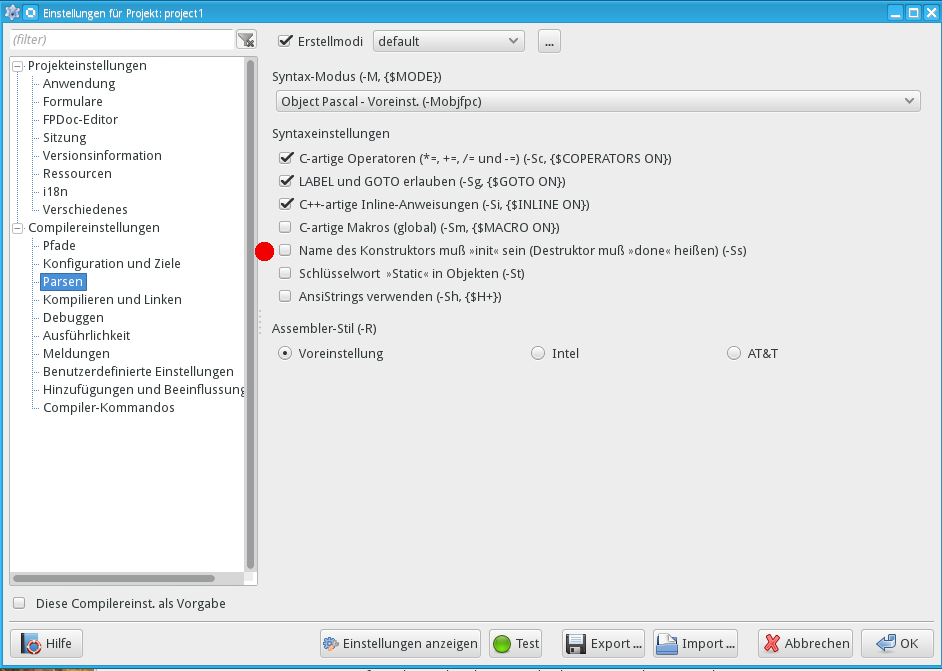
Task: Click the Export floppy disk icon
Action: [575, 644]
